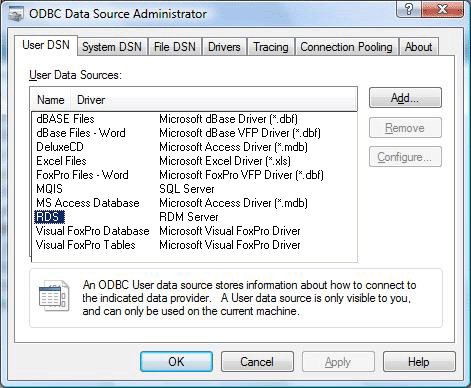
Task: Click the Driver column header
Action: (x=214, y=100)
